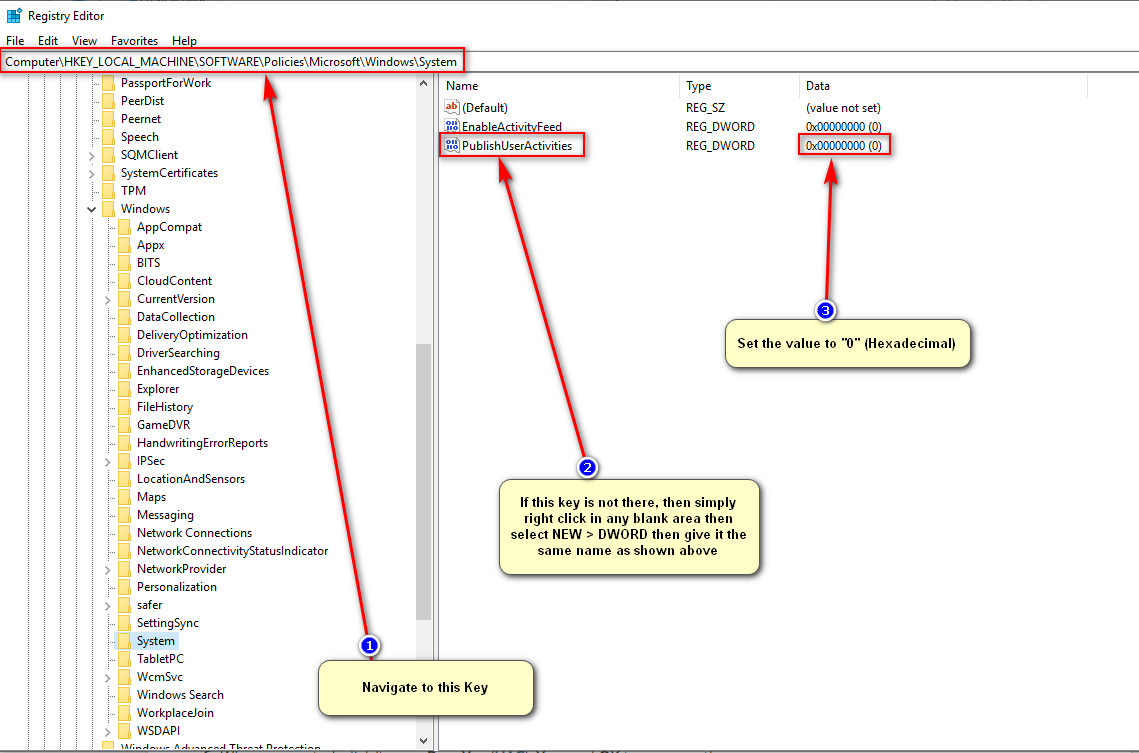The width and height of the screenshot is (1139, 753).
Task: Select the PublishUserActivities value name
Action: point(517,146)
